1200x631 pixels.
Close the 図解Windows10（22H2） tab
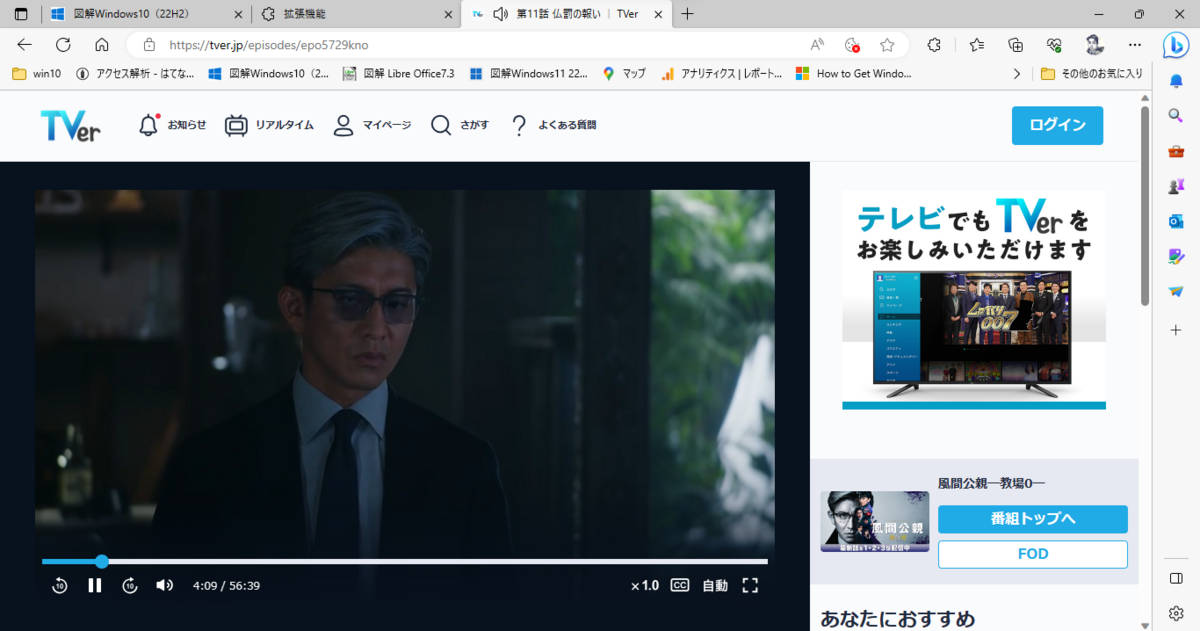[236, 14]
